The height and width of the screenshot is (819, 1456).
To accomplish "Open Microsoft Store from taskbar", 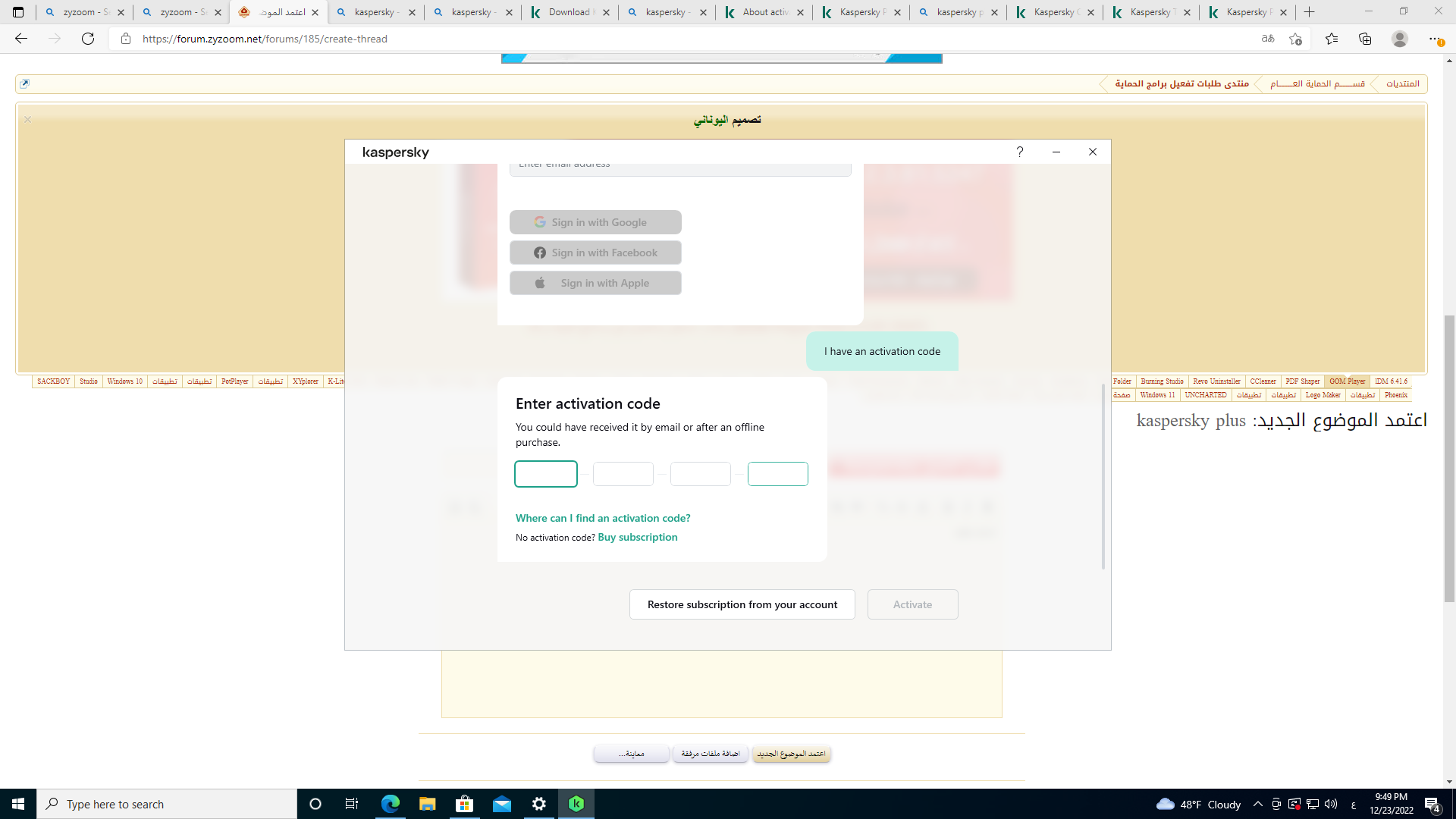I will point(464,804).
